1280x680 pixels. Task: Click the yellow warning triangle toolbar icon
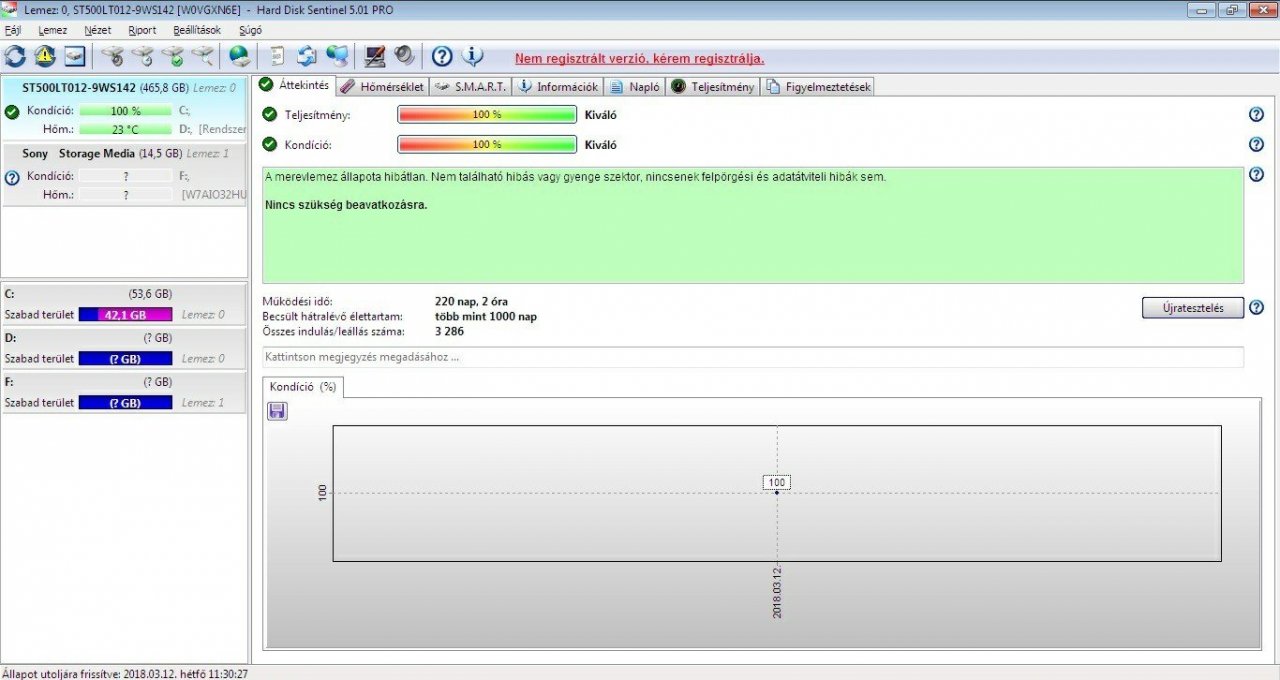[x=45, y=56]
